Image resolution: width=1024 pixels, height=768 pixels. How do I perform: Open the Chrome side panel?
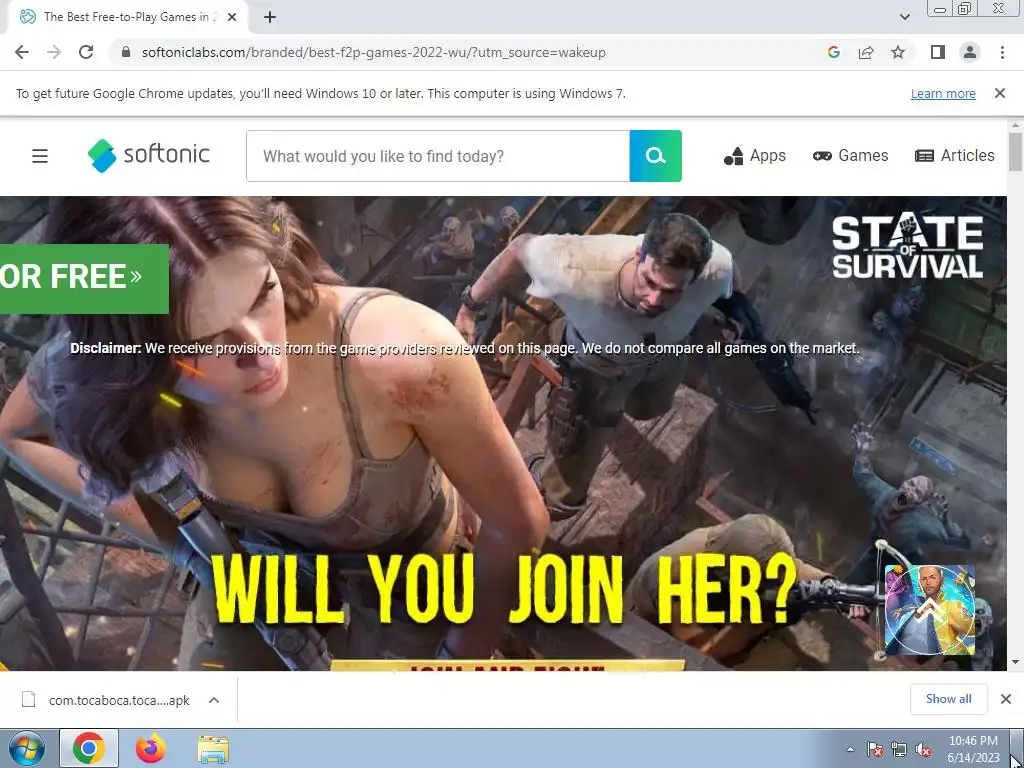point(938,52)
